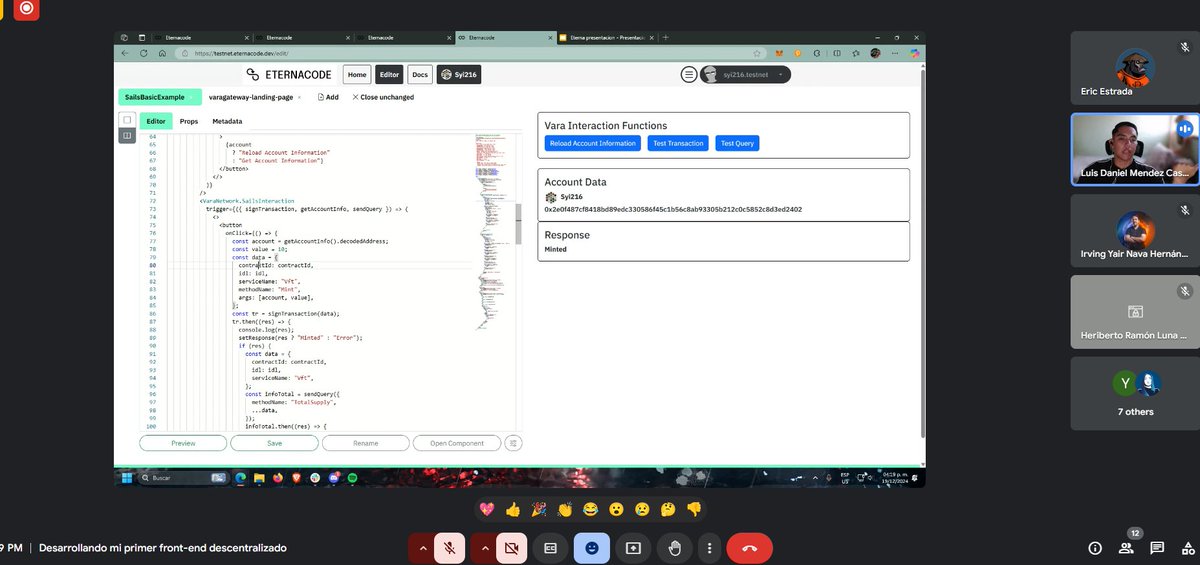Image resolution: width=1200 pixels, height=565 pixels.
Task: Open more meeting options menu
Action: 709,548
